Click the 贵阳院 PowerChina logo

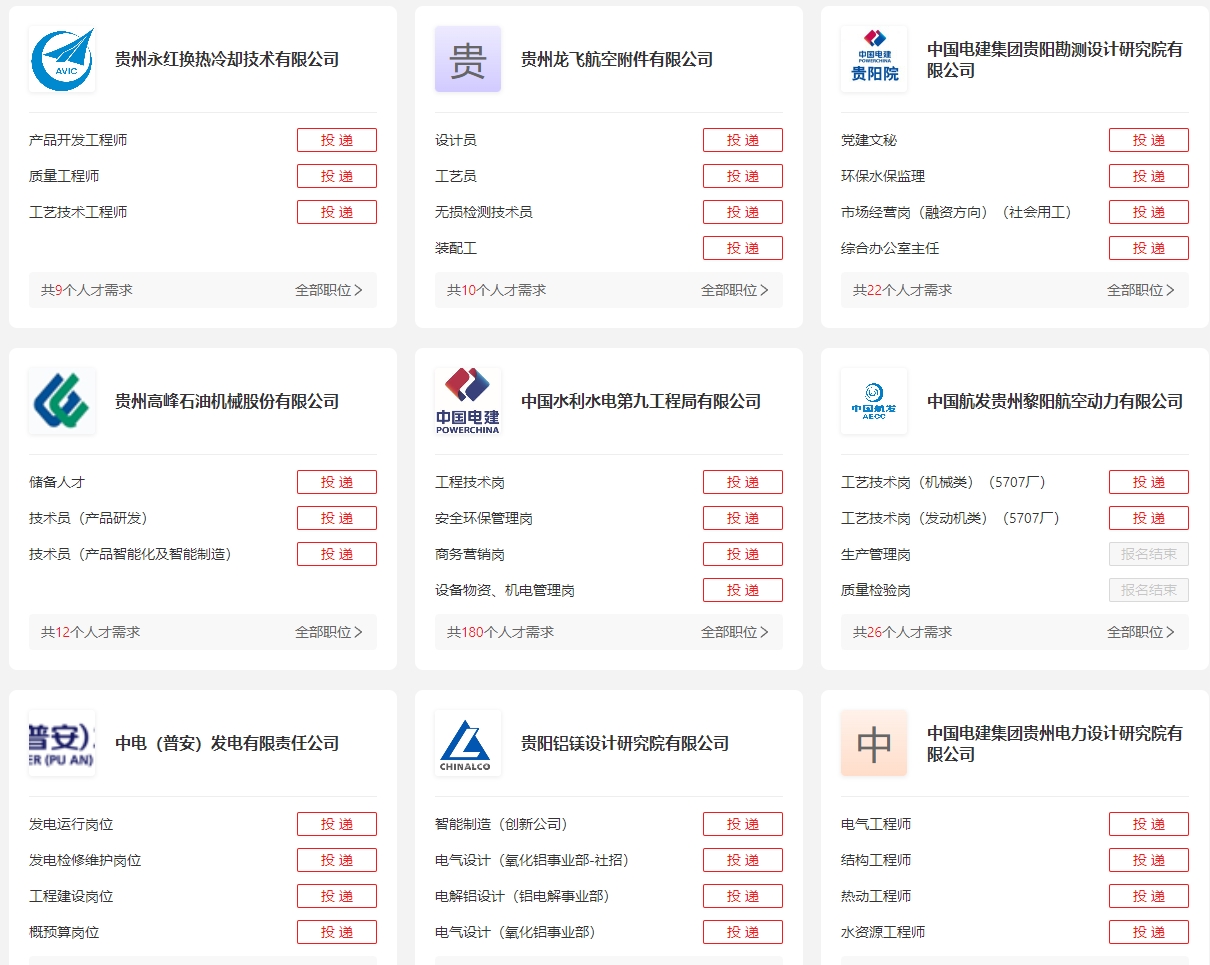874,60
